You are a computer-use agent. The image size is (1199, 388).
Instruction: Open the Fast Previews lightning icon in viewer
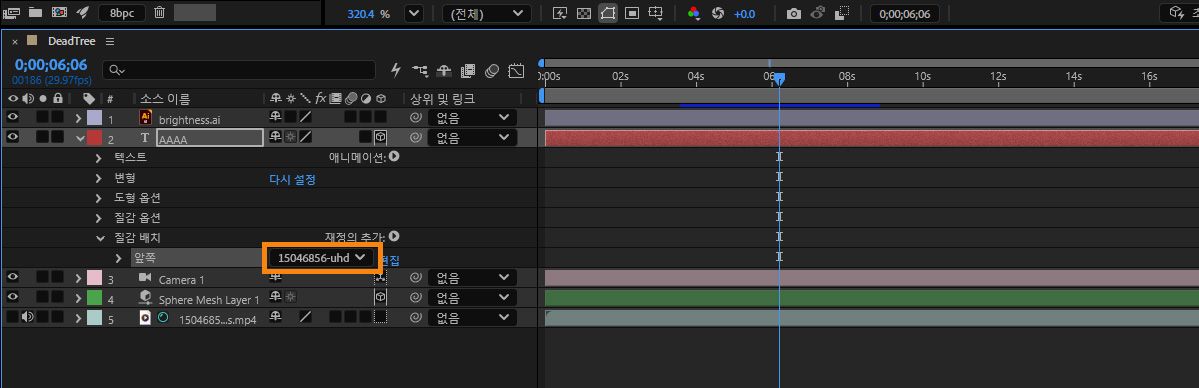coord(560,14)
